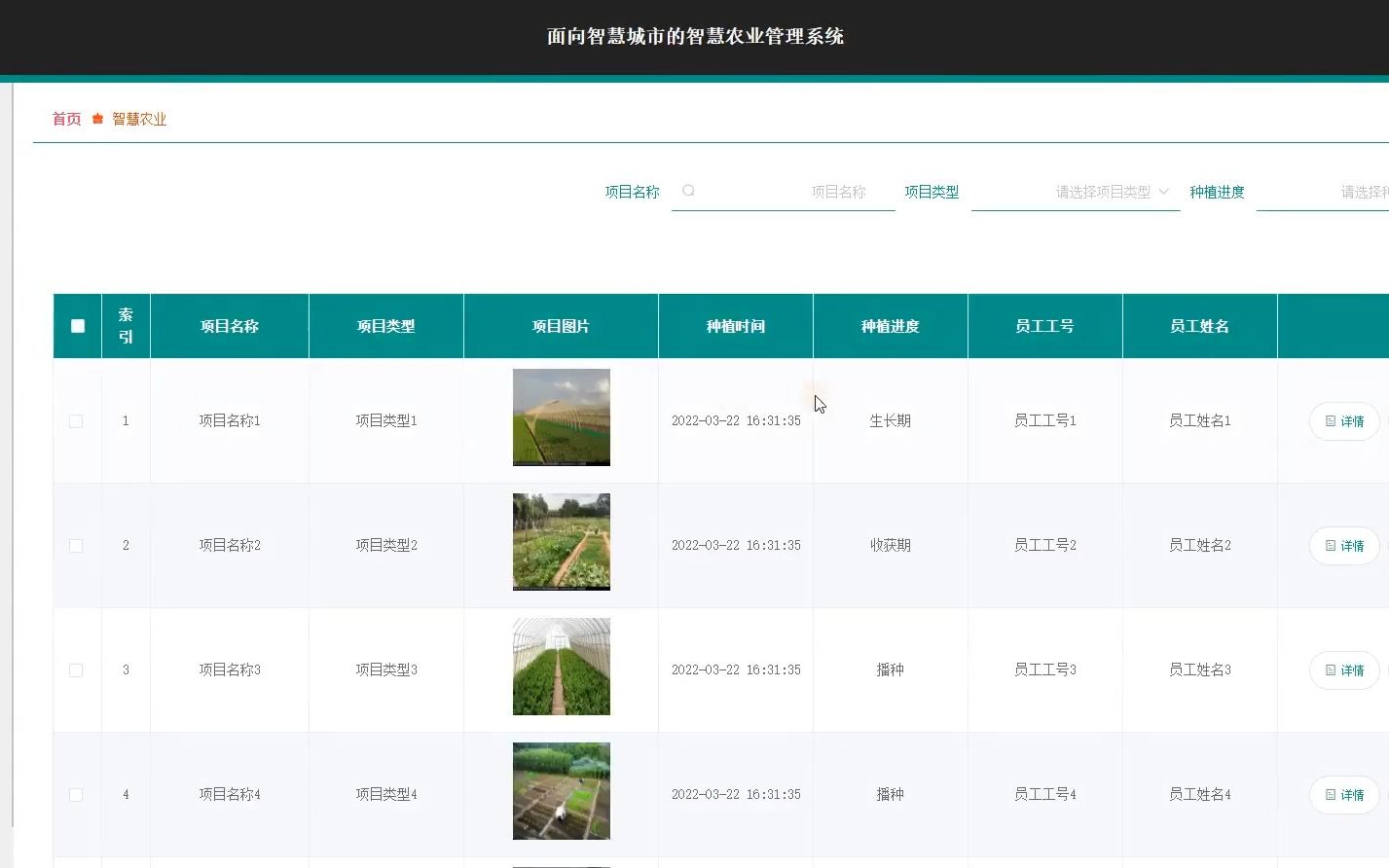The height and width of the screenshot is (868, 1389).
Task: Open 详情 for 项目名称1
Action: 1344,421
